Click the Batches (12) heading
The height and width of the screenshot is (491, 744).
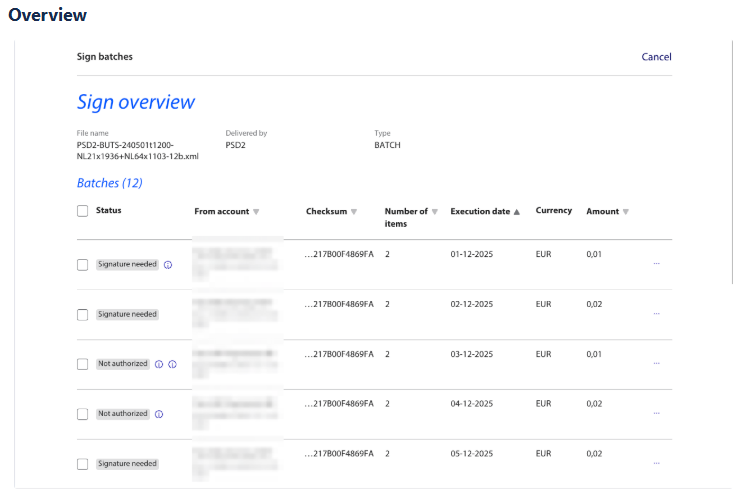pos(110,183)
